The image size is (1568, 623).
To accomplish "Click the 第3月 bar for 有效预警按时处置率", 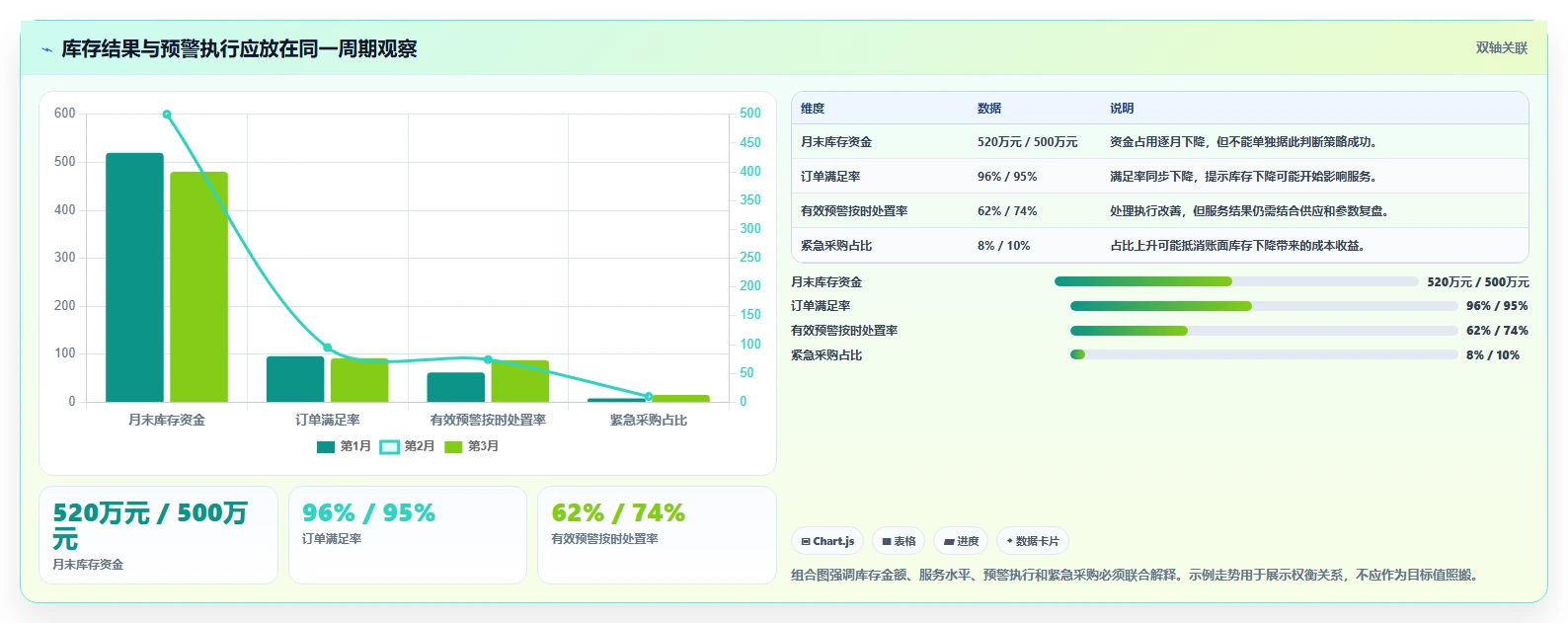I will click(x=520, y=381).
